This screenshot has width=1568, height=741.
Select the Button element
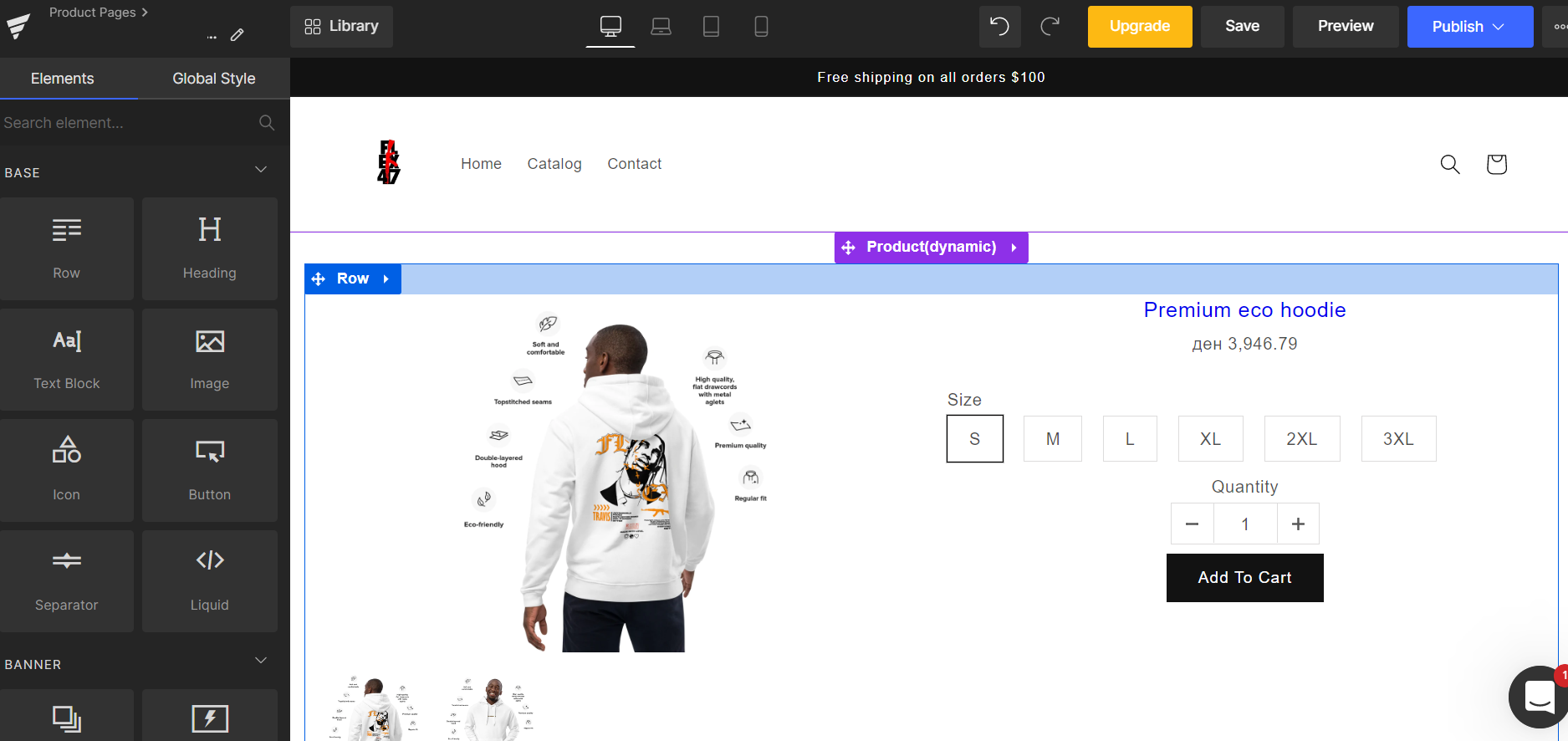coord(210,470)
